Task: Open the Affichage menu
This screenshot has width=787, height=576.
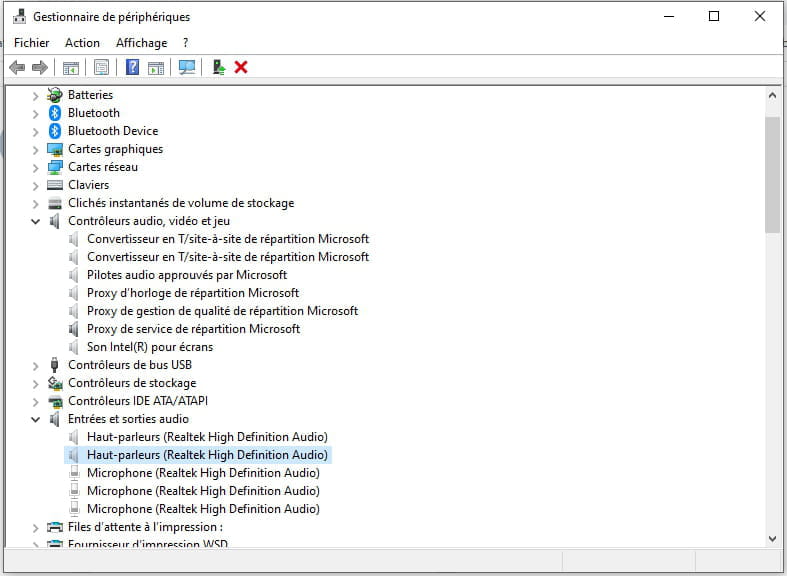Action: coord(142,43)
